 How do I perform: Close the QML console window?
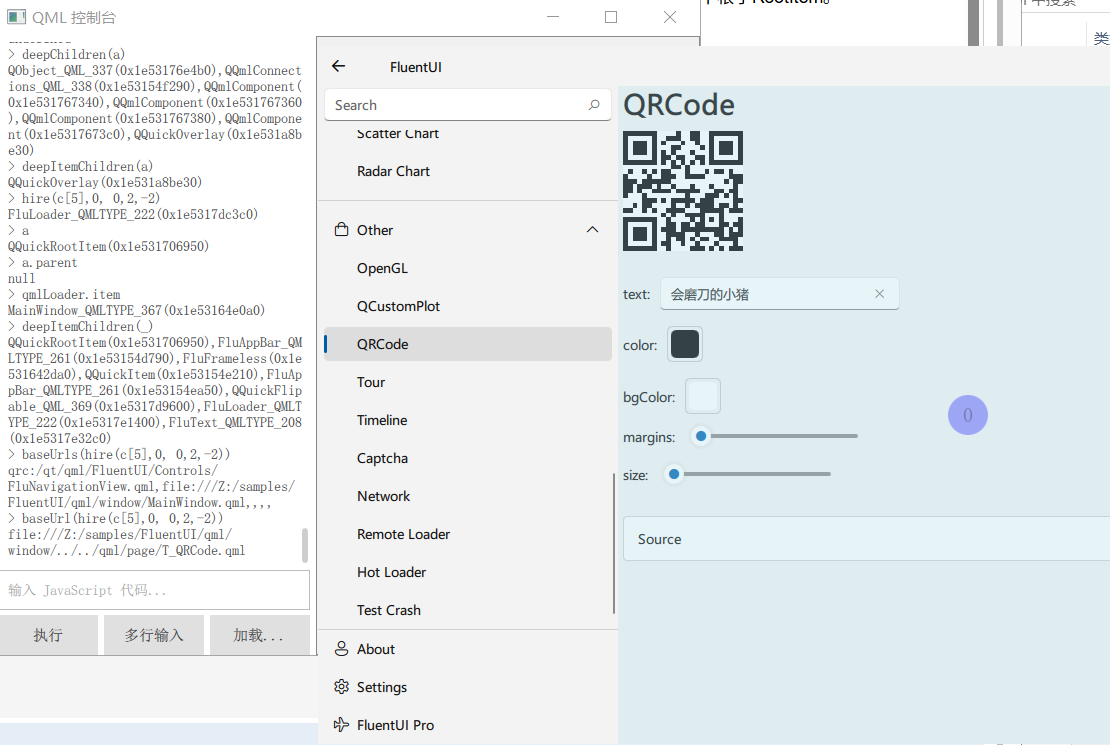pos(670,17)
